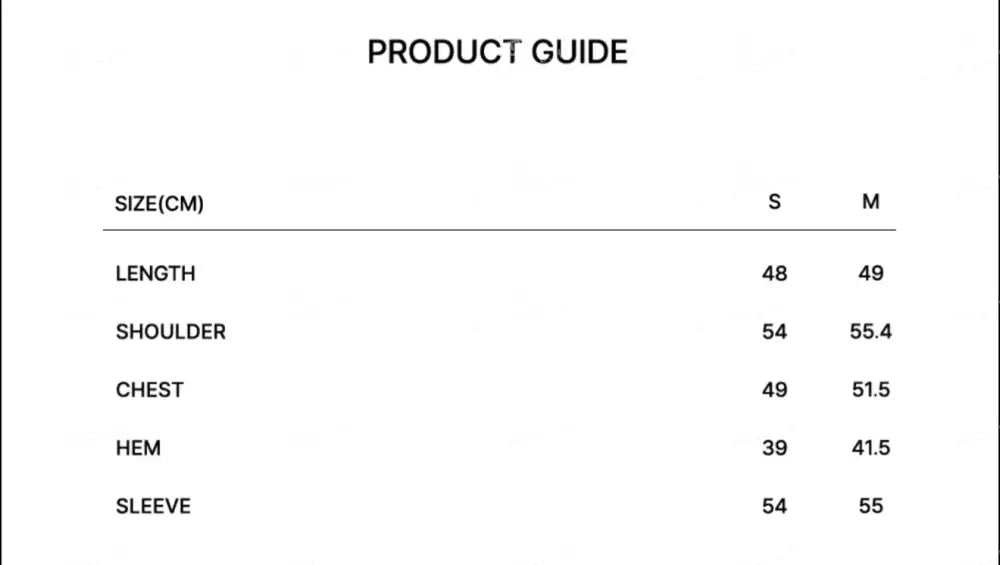The height and width of the screenshot is (565, 1000).
Task: Select the SIZE(CM) column header
Action: coord(160,204)
